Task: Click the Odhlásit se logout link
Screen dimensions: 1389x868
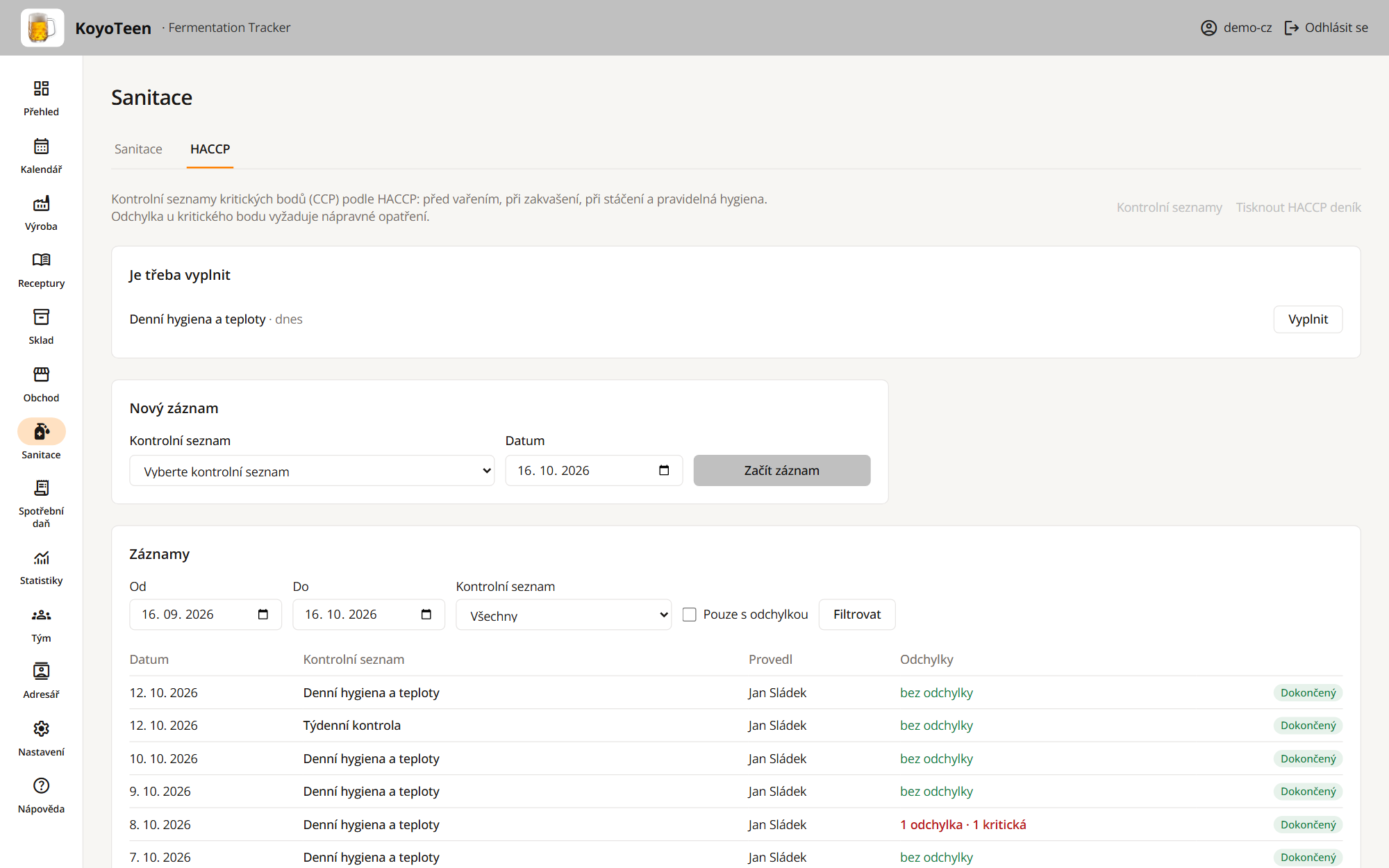Action: pyautogui.click(x=1326, y=28)
